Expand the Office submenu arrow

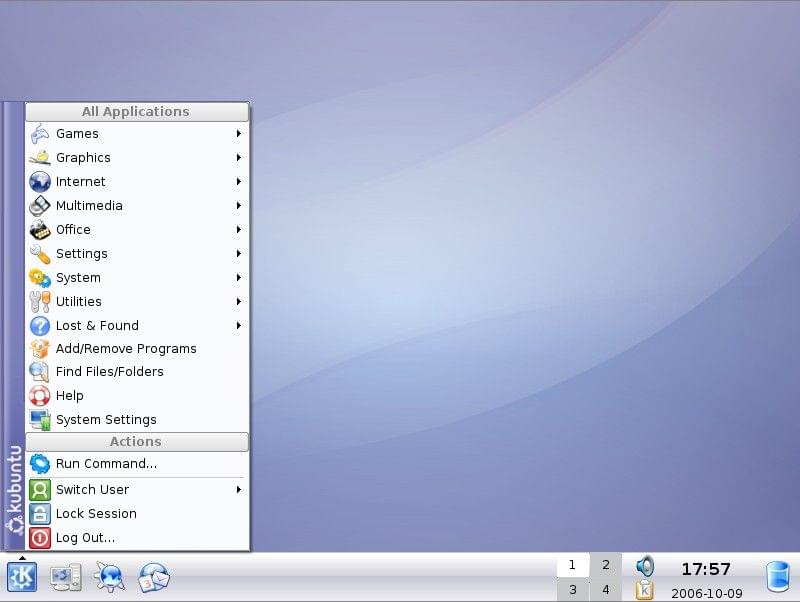pos(239,230)
